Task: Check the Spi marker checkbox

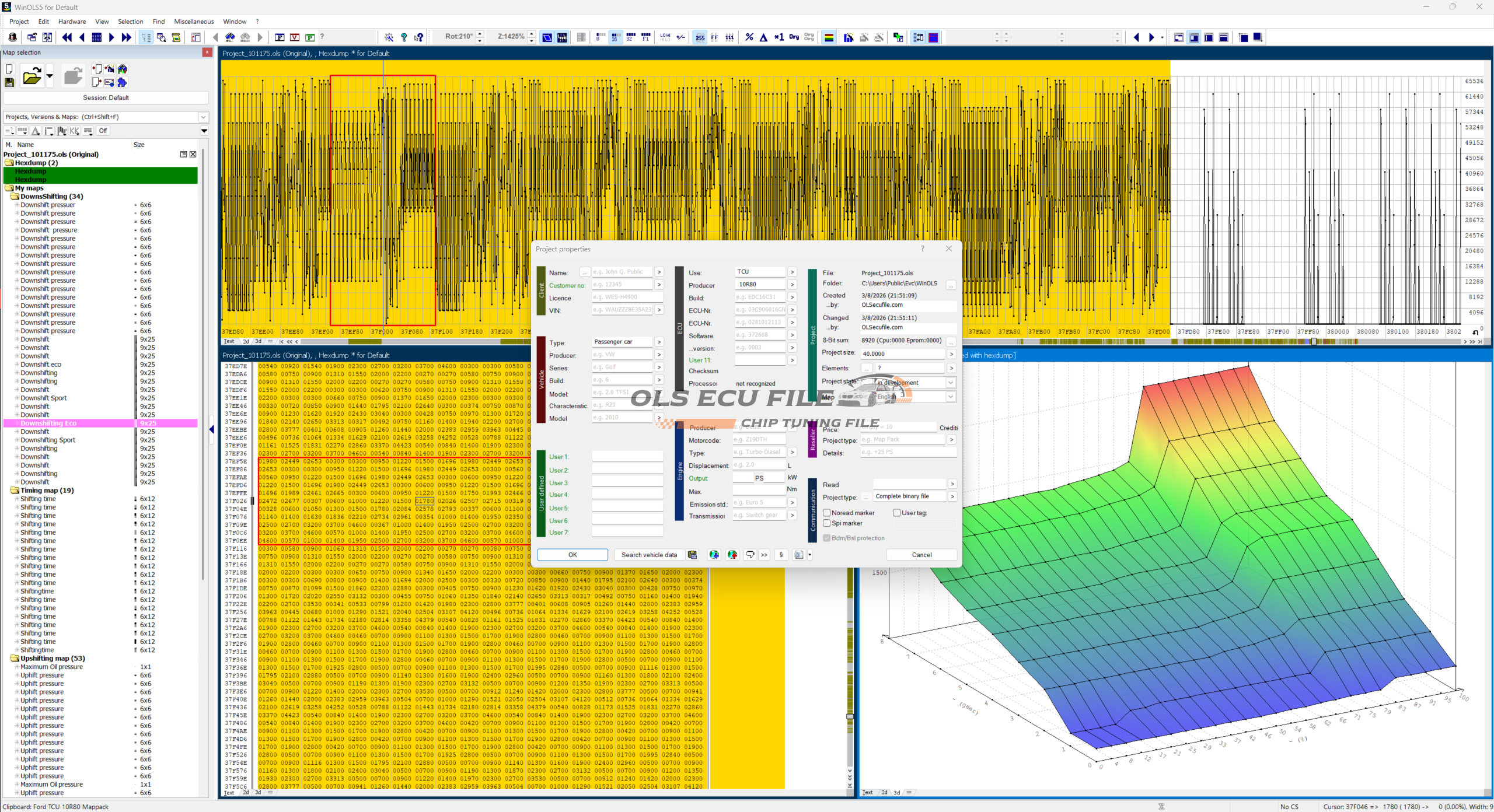Action: 826,523
